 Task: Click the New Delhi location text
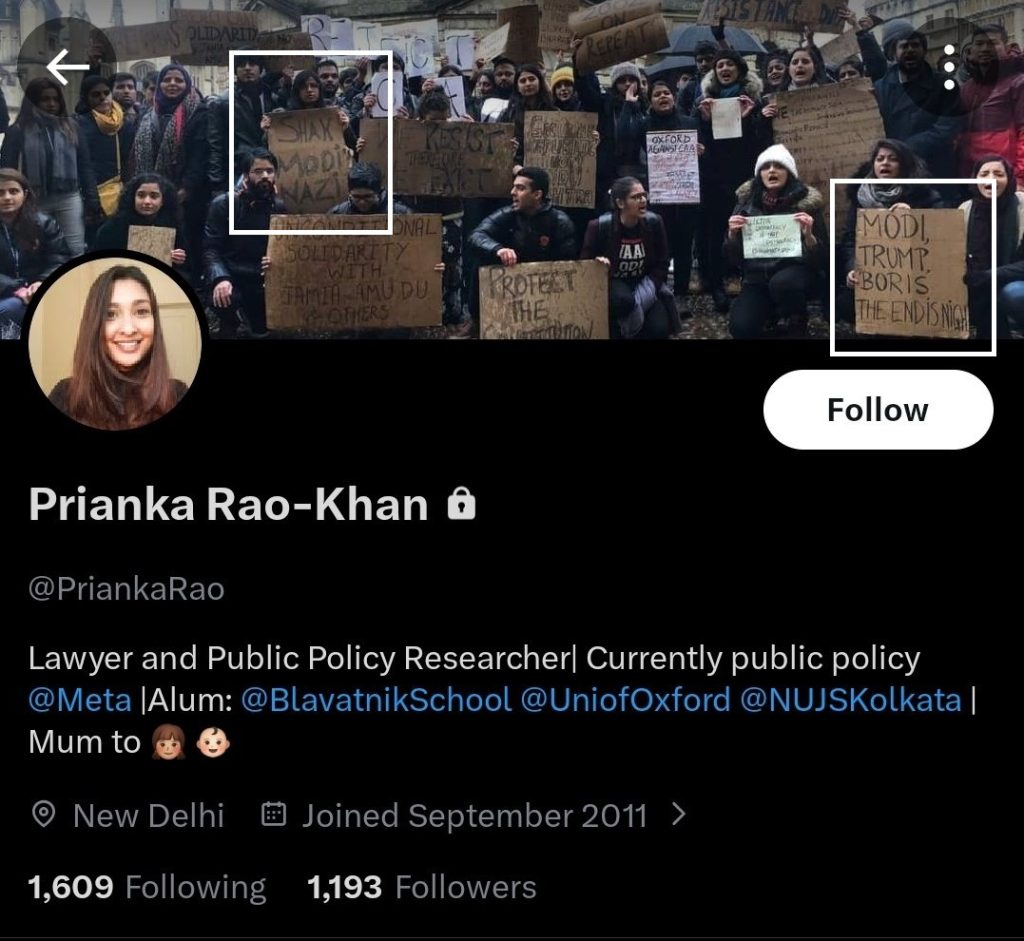(x=149, y=816)
